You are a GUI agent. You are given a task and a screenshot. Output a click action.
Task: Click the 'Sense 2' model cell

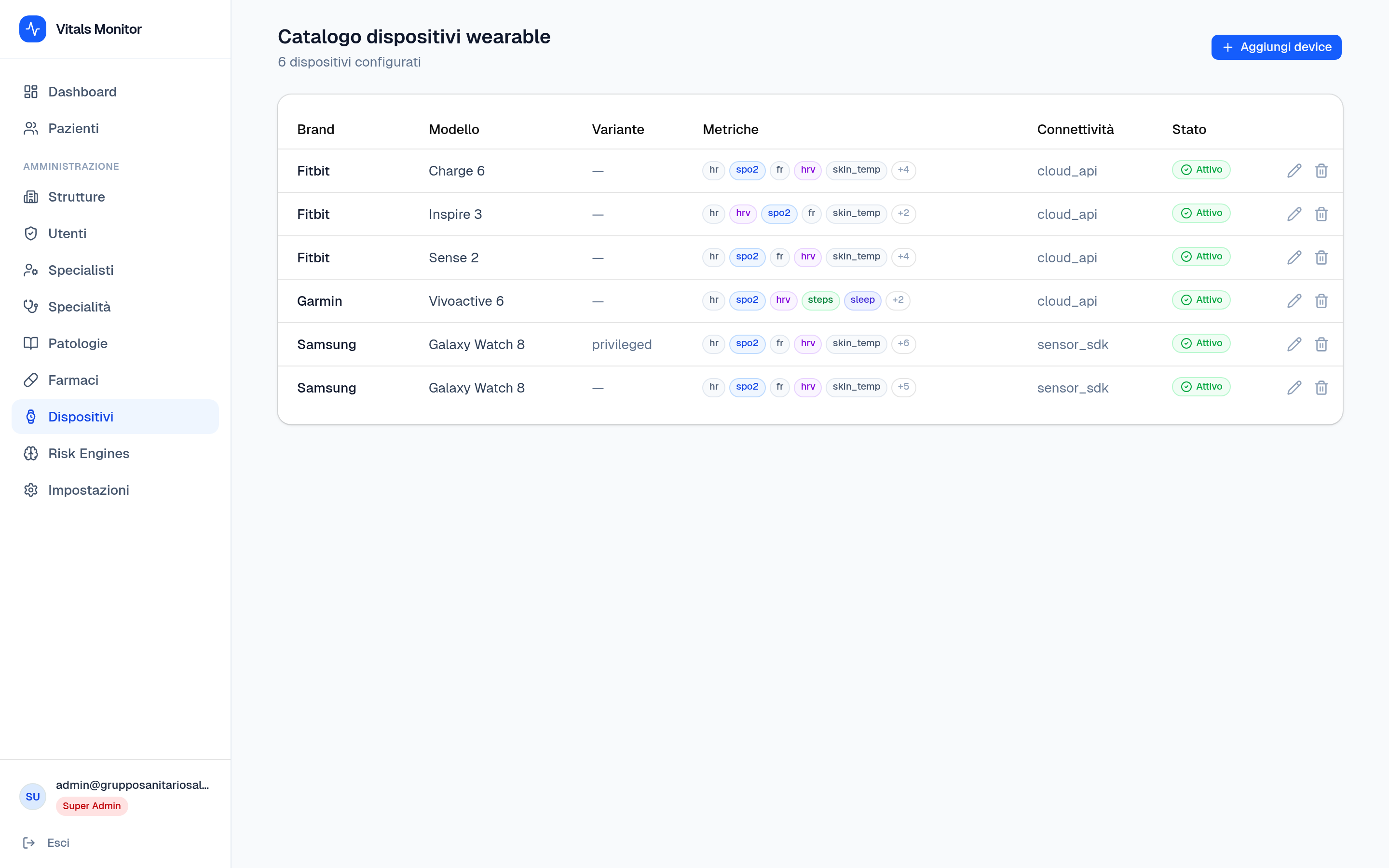(x=453, y=258)
